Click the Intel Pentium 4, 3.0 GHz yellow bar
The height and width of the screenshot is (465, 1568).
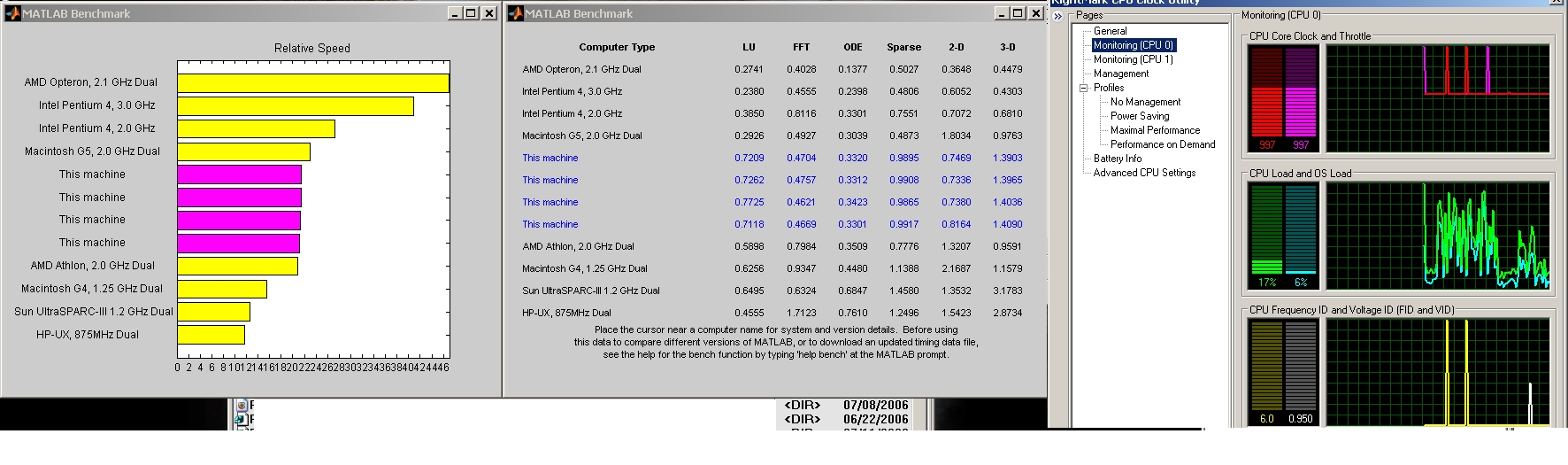296,105
